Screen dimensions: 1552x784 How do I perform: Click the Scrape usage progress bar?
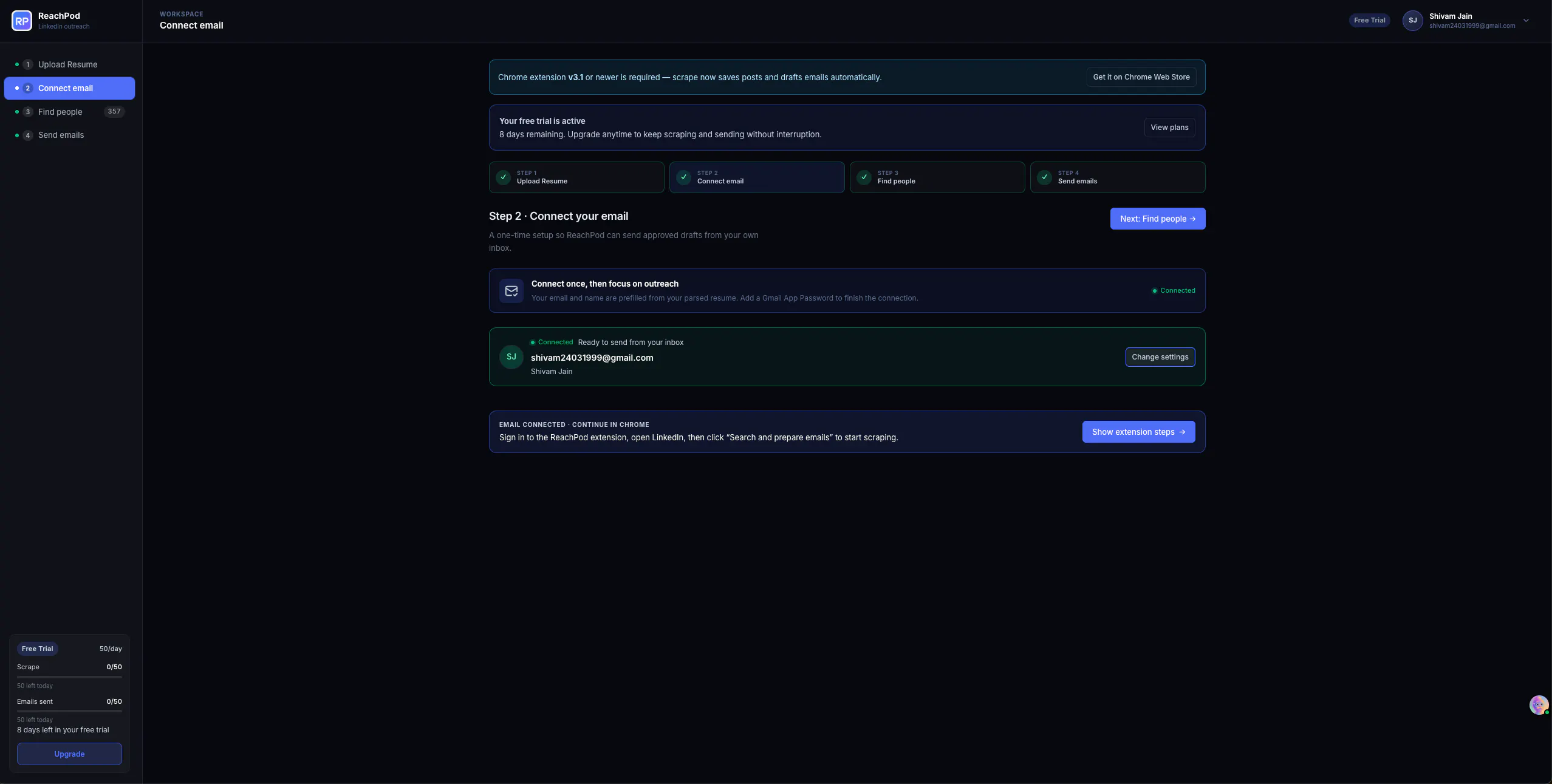(x=69, y=677)
